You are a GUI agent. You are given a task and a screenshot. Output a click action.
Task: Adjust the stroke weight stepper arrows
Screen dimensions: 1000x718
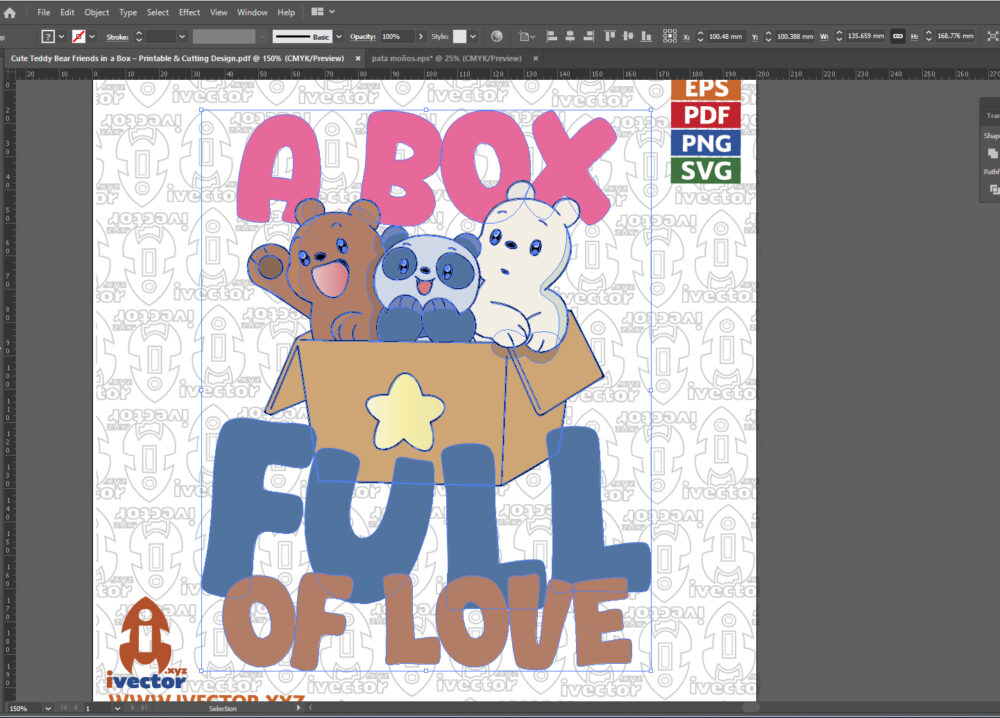click(x=139, y=37)
